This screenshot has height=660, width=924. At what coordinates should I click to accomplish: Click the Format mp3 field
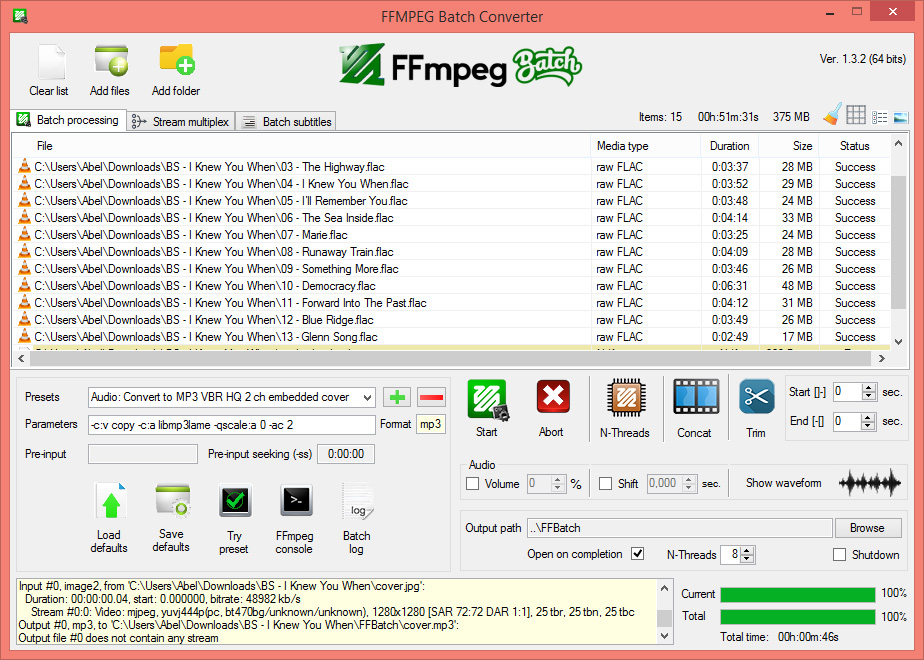pyautogui.click(x=431, y=424)
